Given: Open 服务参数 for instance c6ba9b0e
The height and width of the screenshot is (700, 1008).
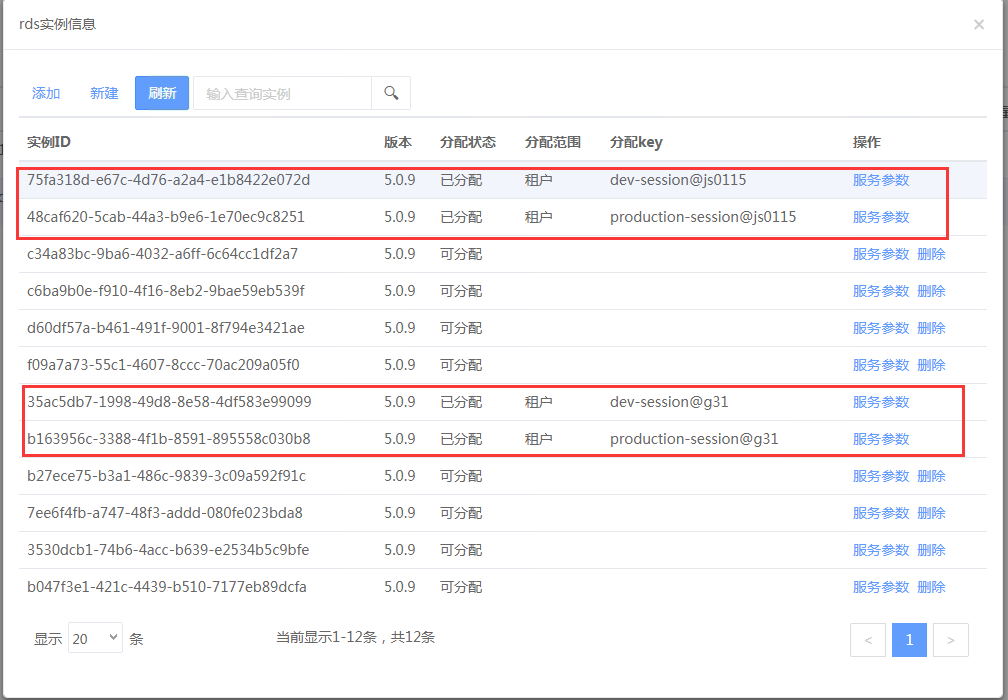Looking at the screenshot, I should (881, 291).
